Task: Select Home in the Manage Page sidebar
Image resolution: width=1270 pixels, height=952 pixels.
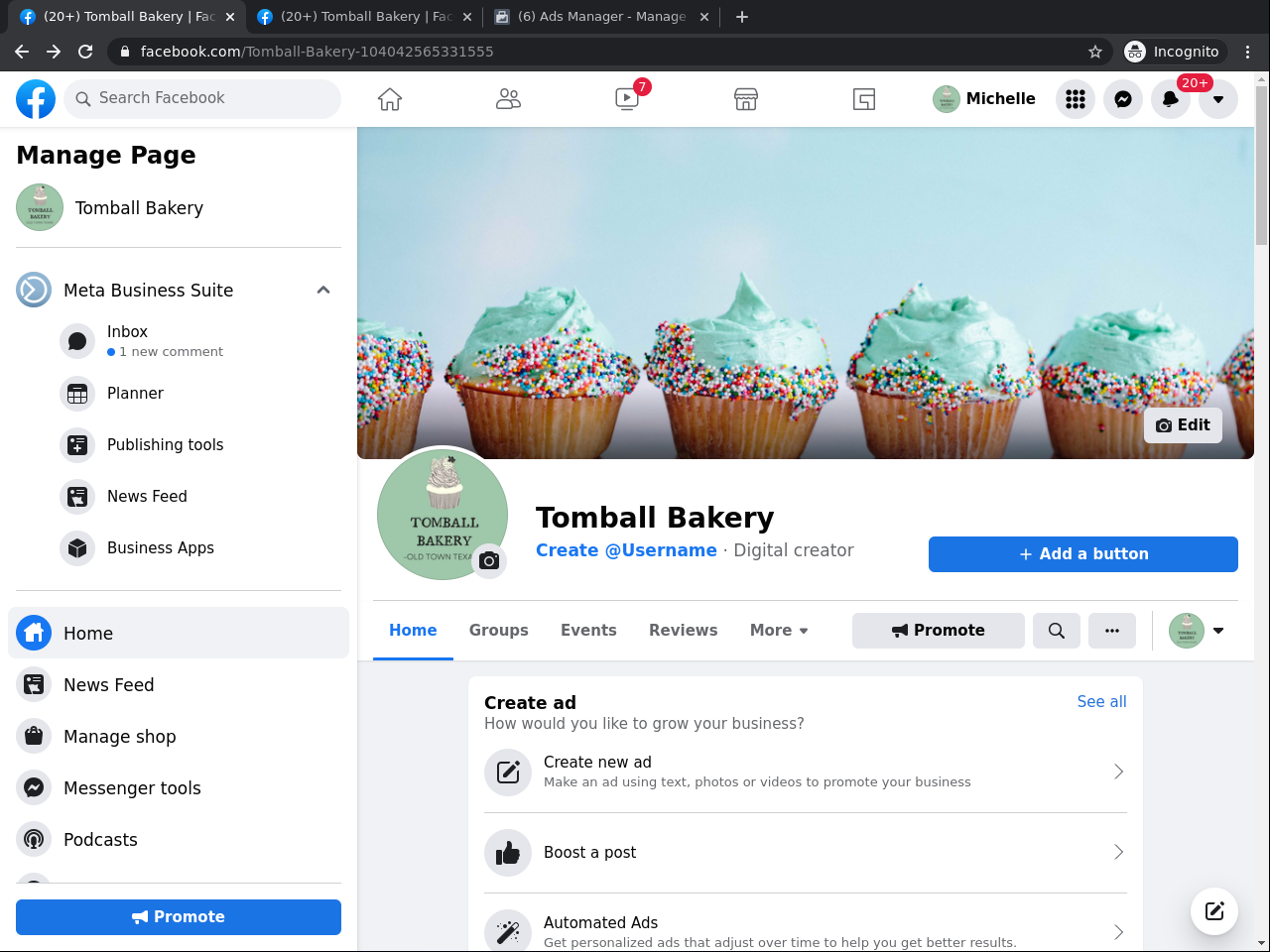Action: (x=179, y=633)
